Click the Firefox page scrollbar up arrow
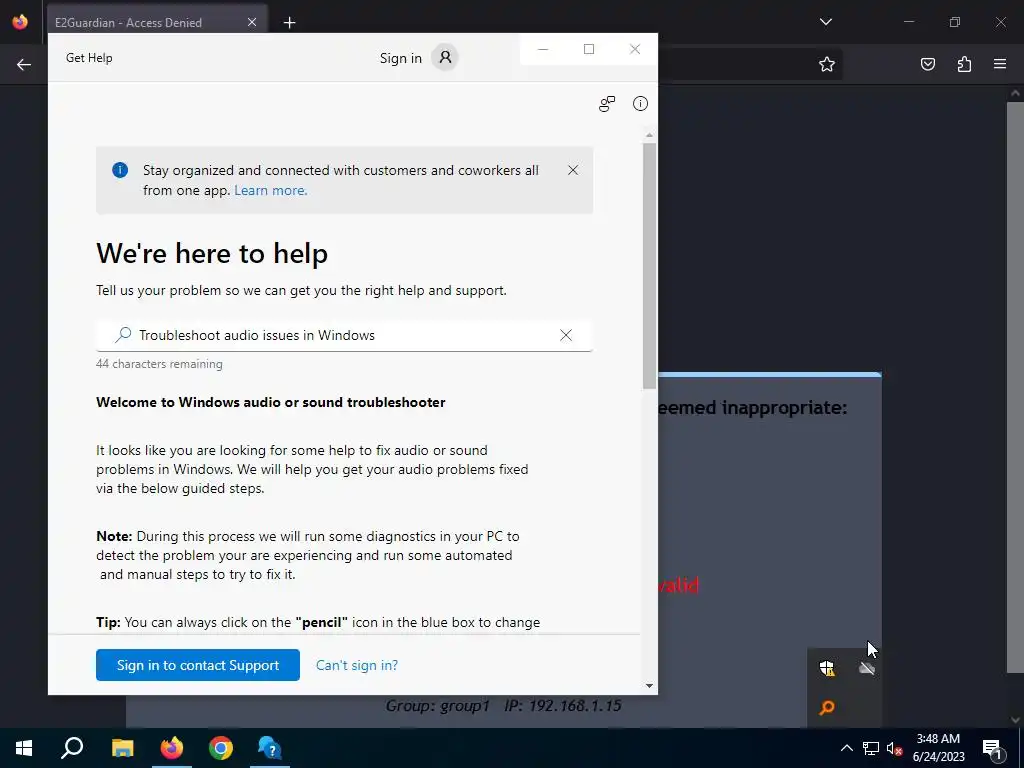The image size is (1024, 768). (1016, 93)
